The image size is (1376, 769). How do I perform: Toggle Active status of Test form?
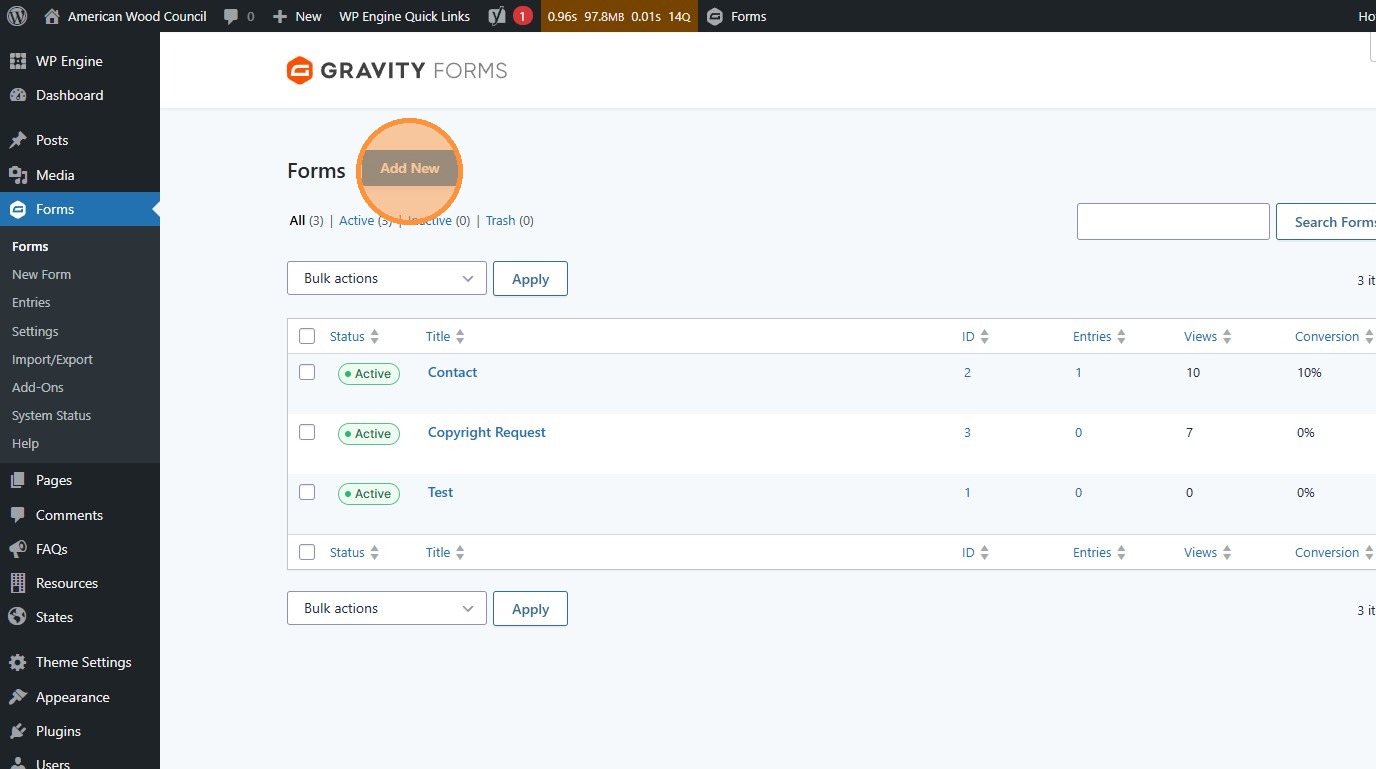(x=369, y=493)
